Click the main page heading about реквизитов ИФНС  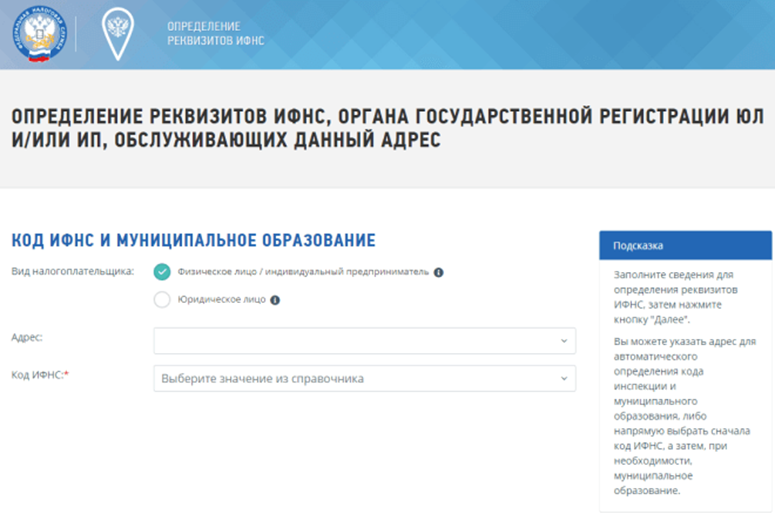[x=380, y=129]
